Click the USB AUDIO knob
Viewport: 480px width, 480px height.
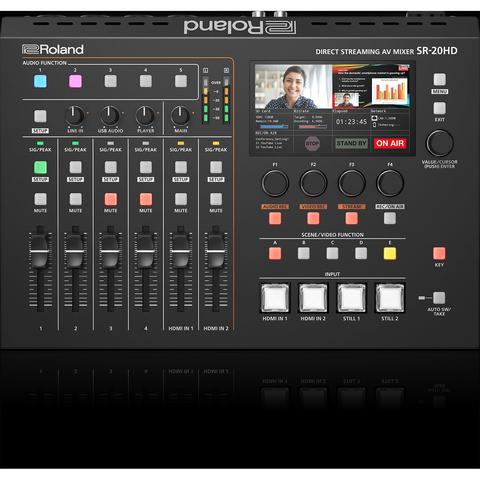point(110,116)
